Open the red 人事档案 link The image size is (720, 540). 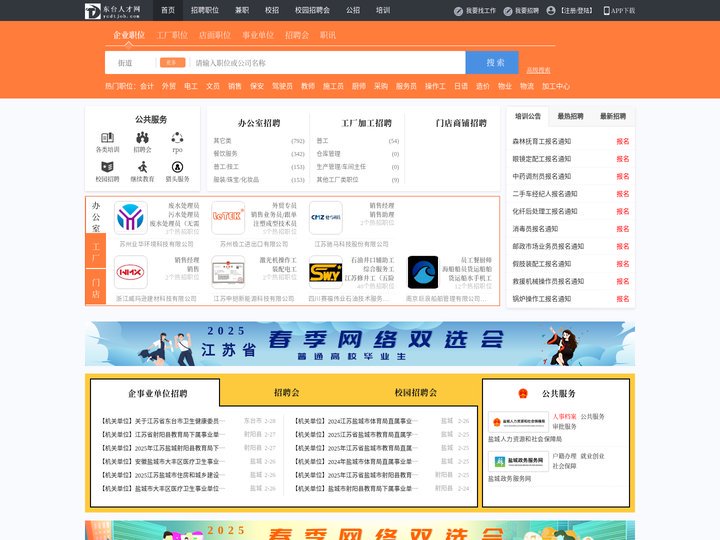point(564,416)
